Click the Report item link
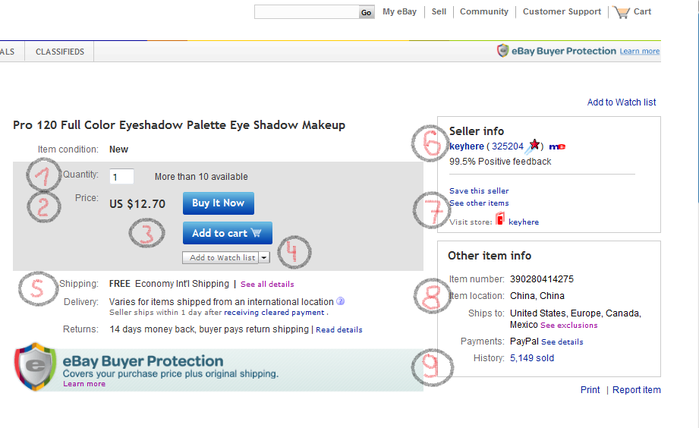The image size is (699, 428). (x=637, y=390)
